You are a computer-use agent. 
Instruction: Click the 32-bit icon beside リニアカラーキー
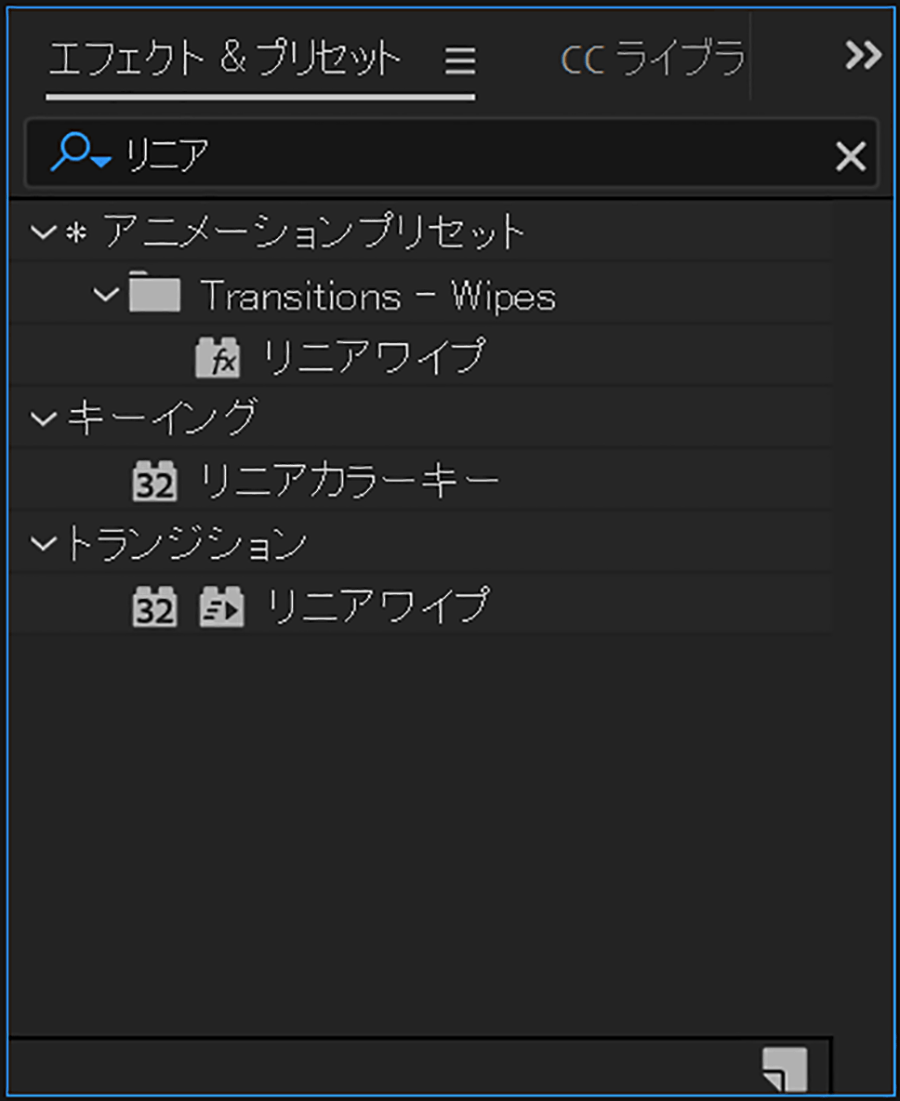click(x=154, y=481)
